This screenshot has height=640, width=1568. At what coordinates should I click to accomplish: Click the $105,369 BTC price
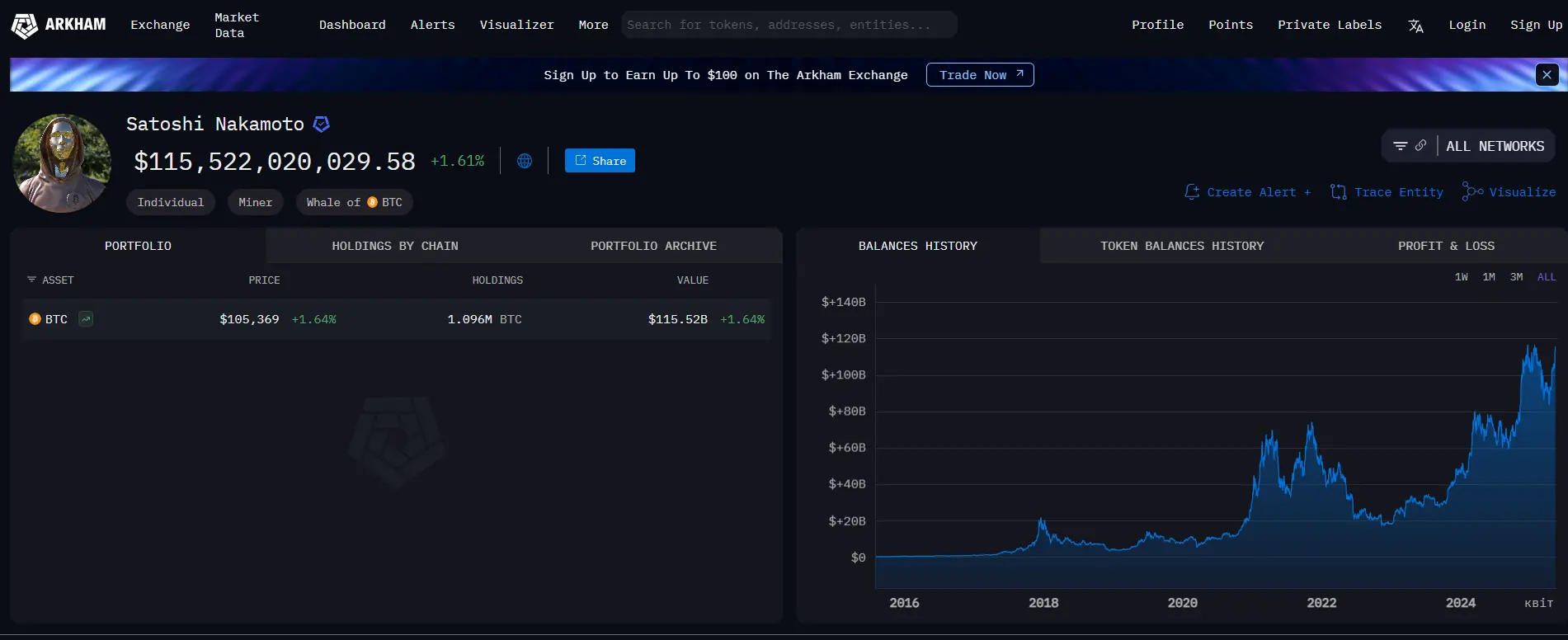click(x=249, y=319)
